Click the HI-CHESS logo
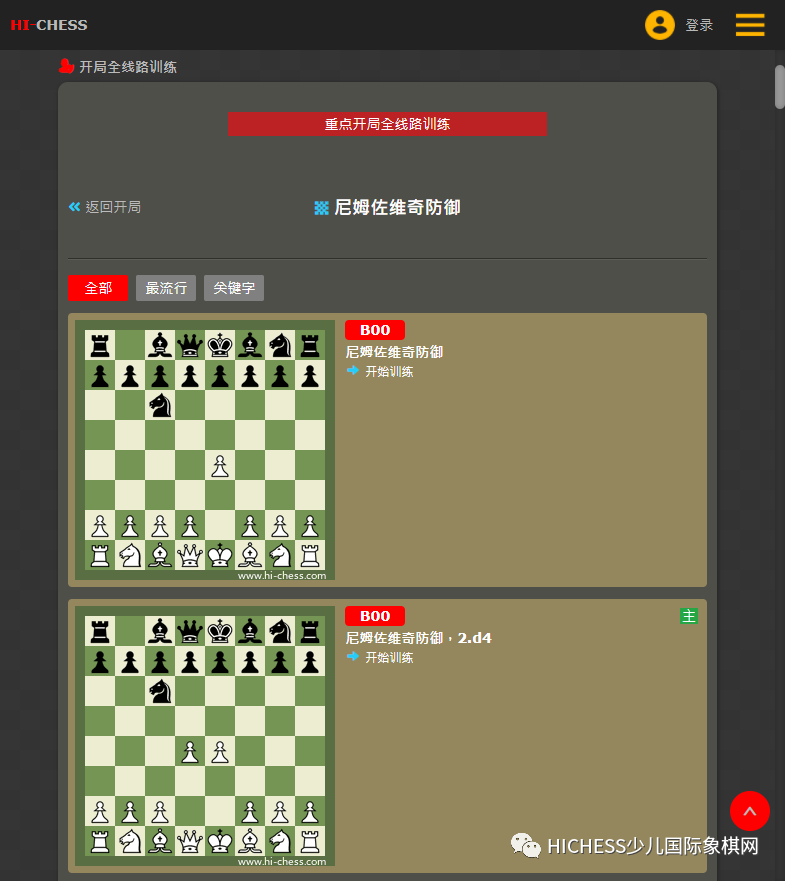The image size is (785, 881). coord(49,25)
